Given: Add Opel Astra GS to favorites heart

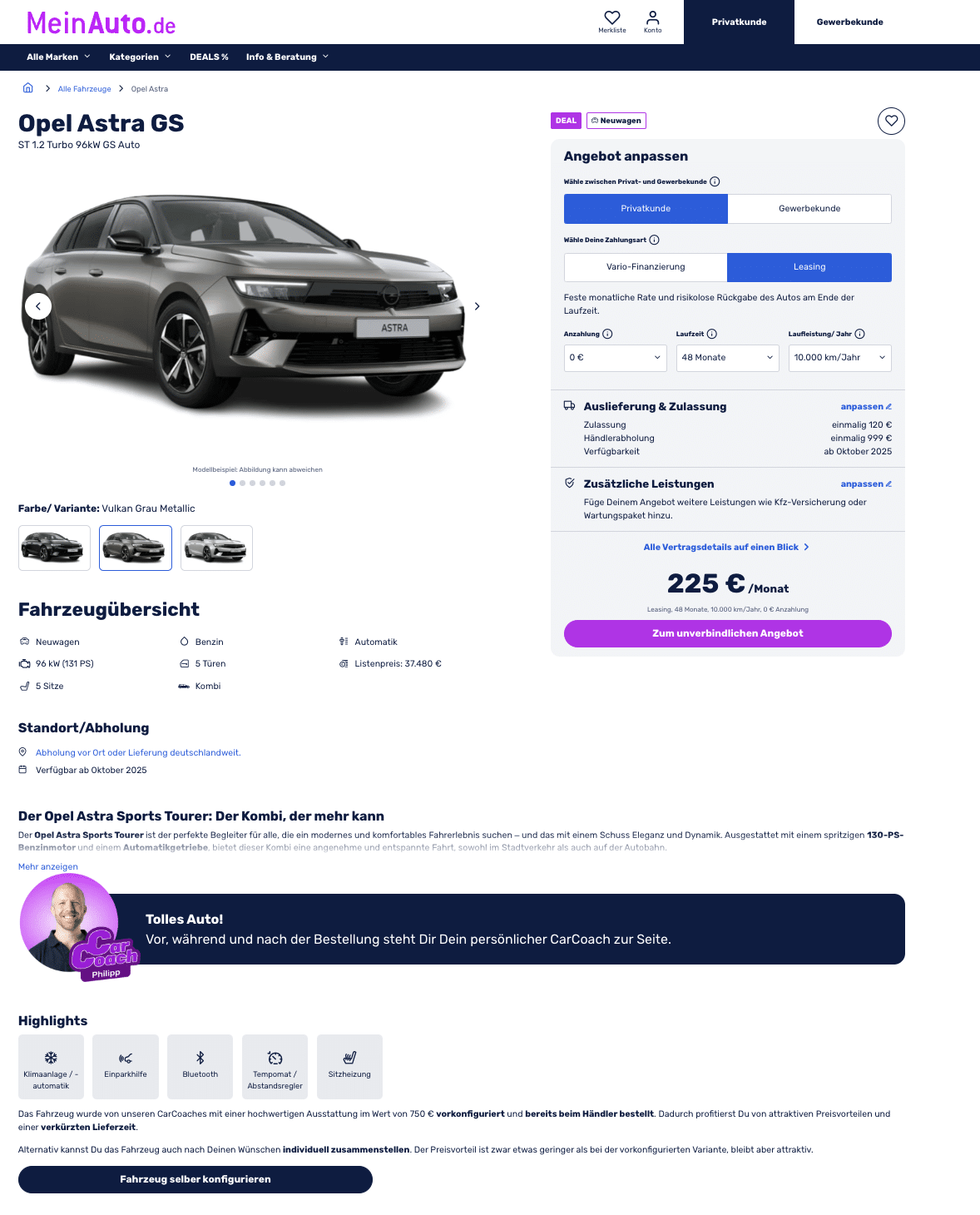Looking at the screenshot, I should point(891,121).
